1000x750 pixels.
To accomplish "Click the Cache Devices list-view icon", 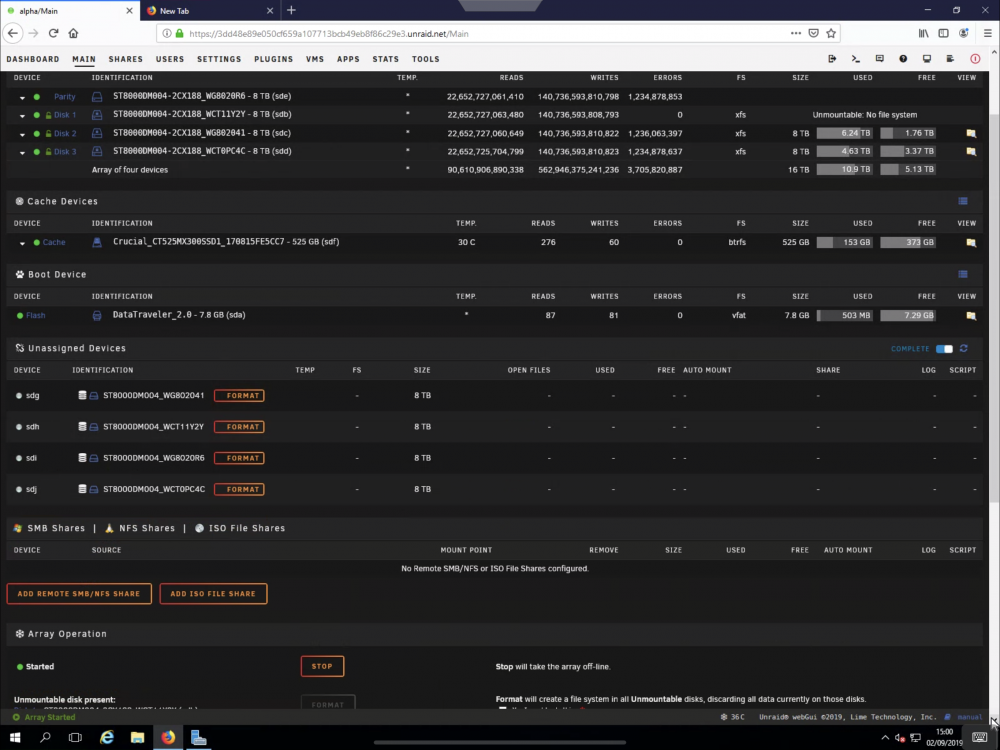I will click(963, 201).
